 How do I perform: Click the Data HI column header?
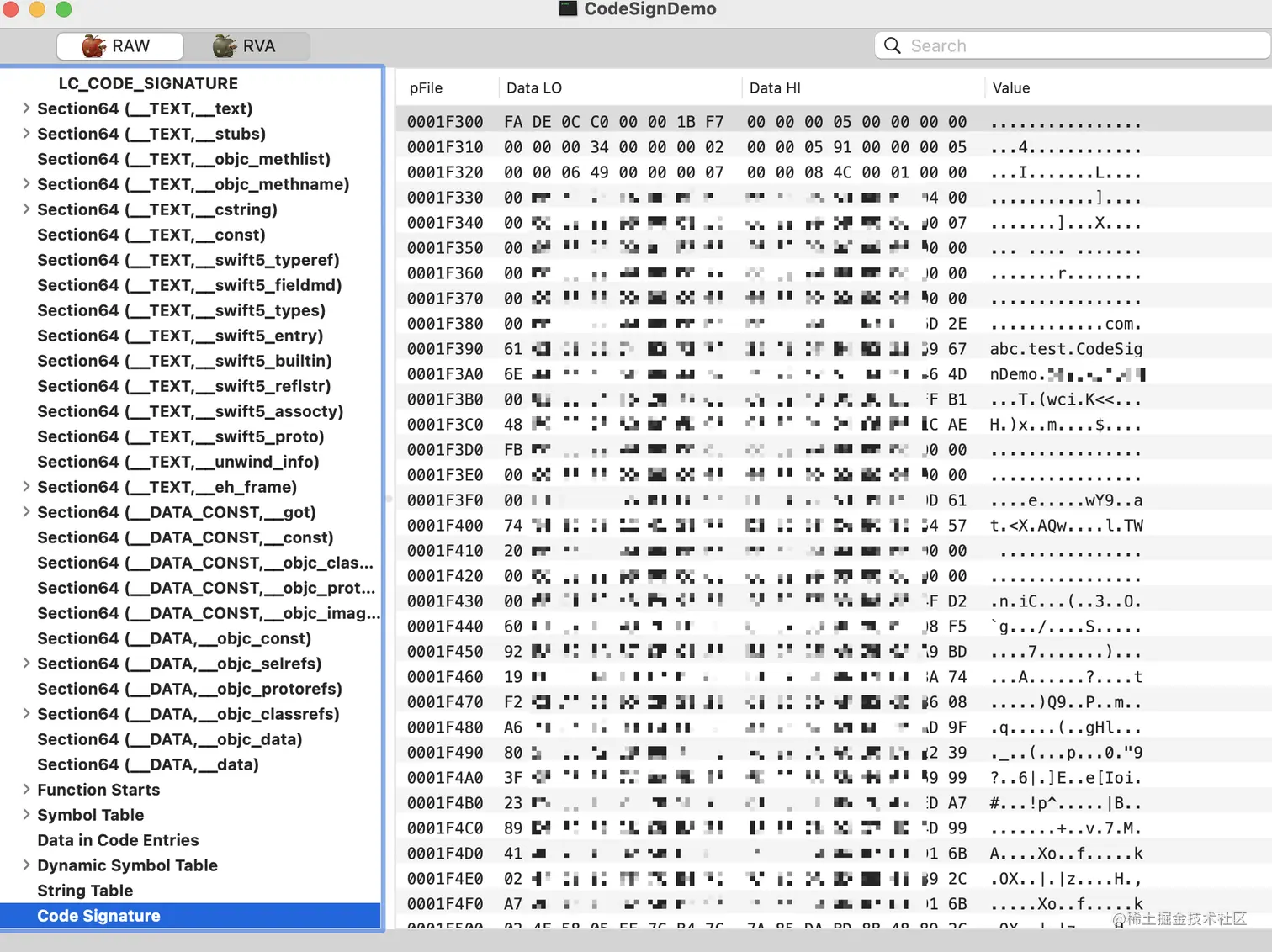862,88
